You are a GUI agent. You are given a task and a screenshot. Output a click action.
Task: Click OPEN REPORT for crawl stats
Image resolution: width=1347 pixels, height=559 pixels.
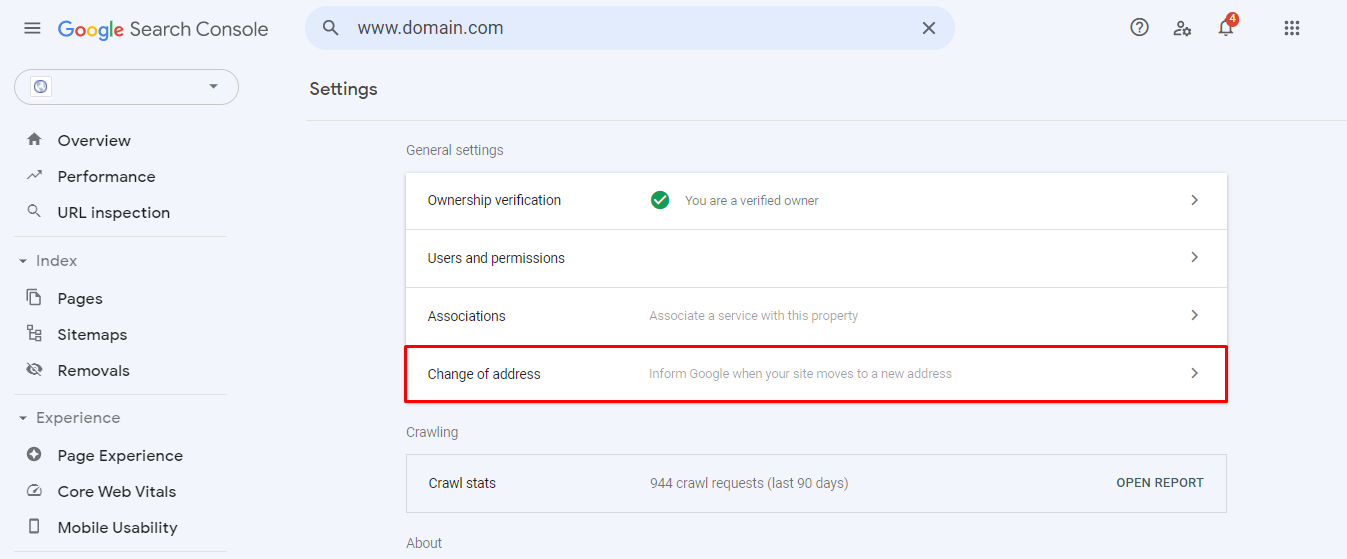pos(1159,483)
